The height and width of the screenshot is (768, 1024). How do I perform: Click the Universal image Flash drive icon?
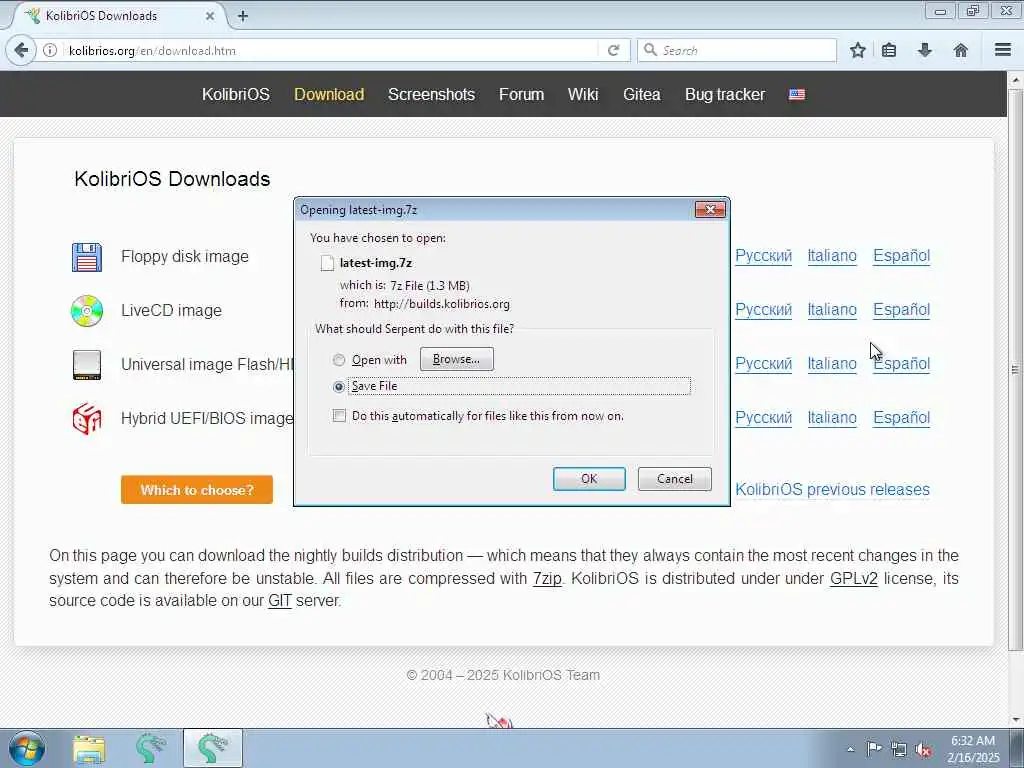click(x=87, y=364)
